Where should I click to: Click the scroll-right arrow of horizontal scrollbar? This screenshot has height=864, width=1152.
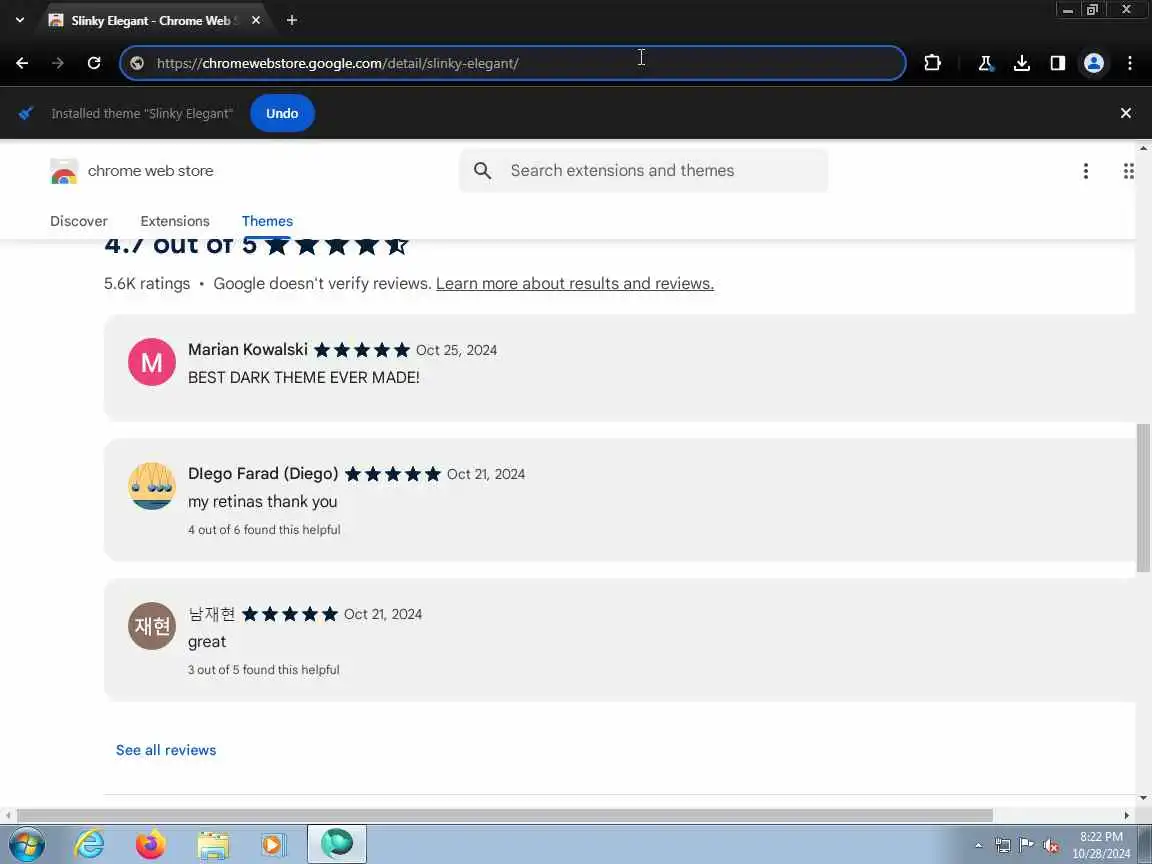click(x=1127, y=816)
